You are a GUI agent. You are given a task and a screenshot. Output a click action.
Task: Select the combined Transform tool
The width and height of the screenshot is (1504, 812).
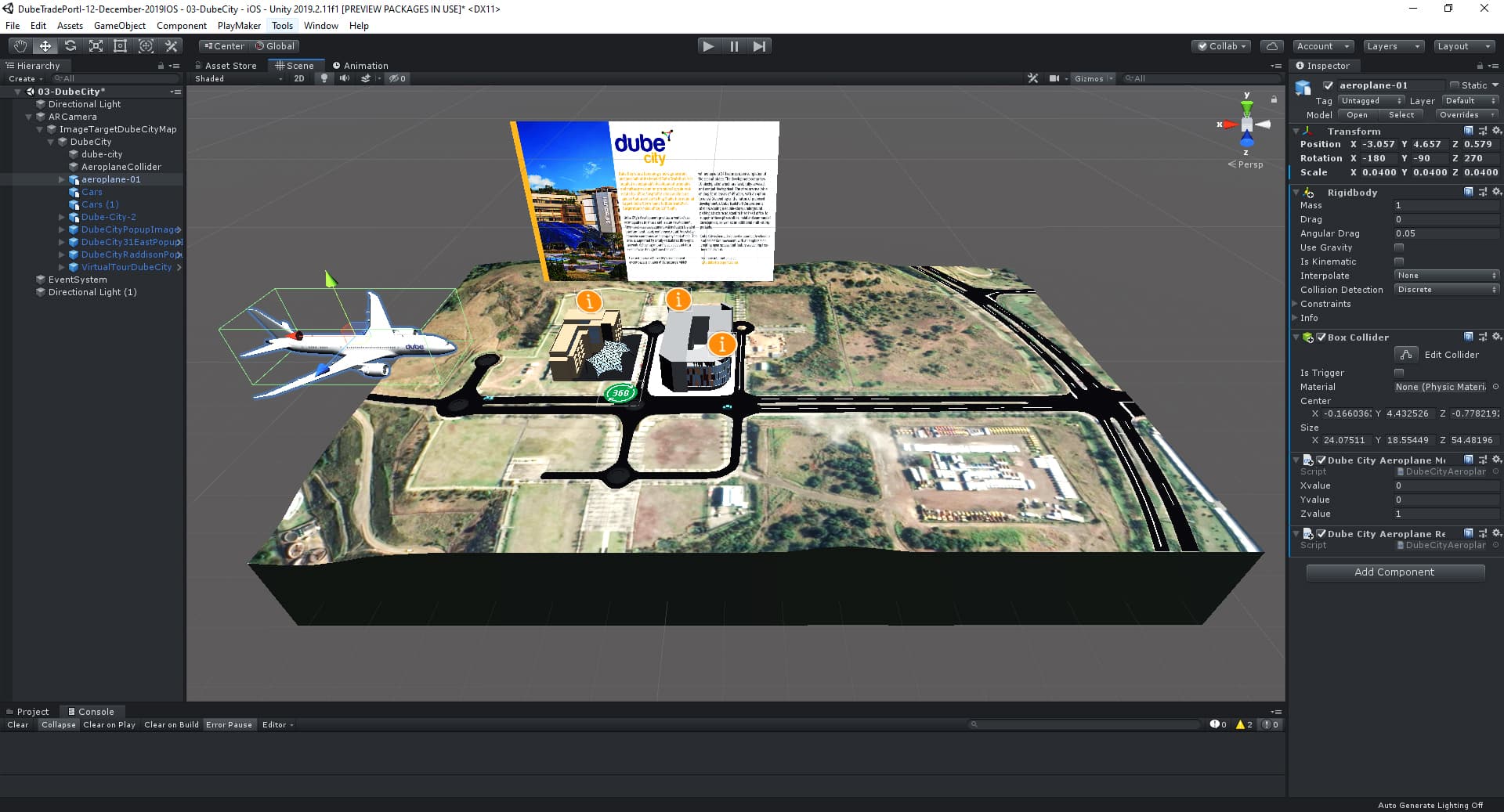click(x=146, y=46)
